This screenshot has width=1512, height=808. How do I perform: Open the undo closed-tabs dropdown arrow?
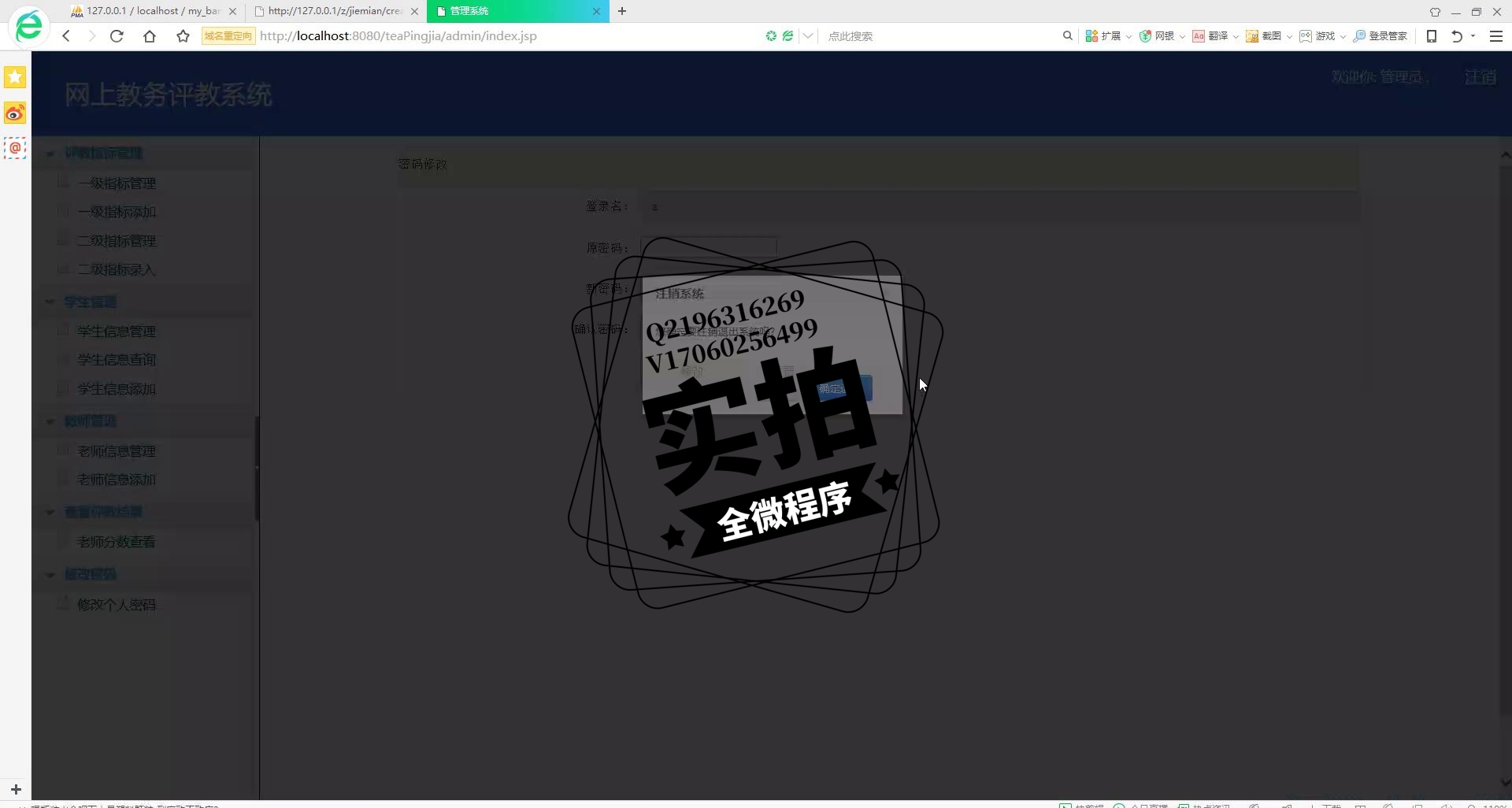pyautogui.click(x=1473, y=36)
